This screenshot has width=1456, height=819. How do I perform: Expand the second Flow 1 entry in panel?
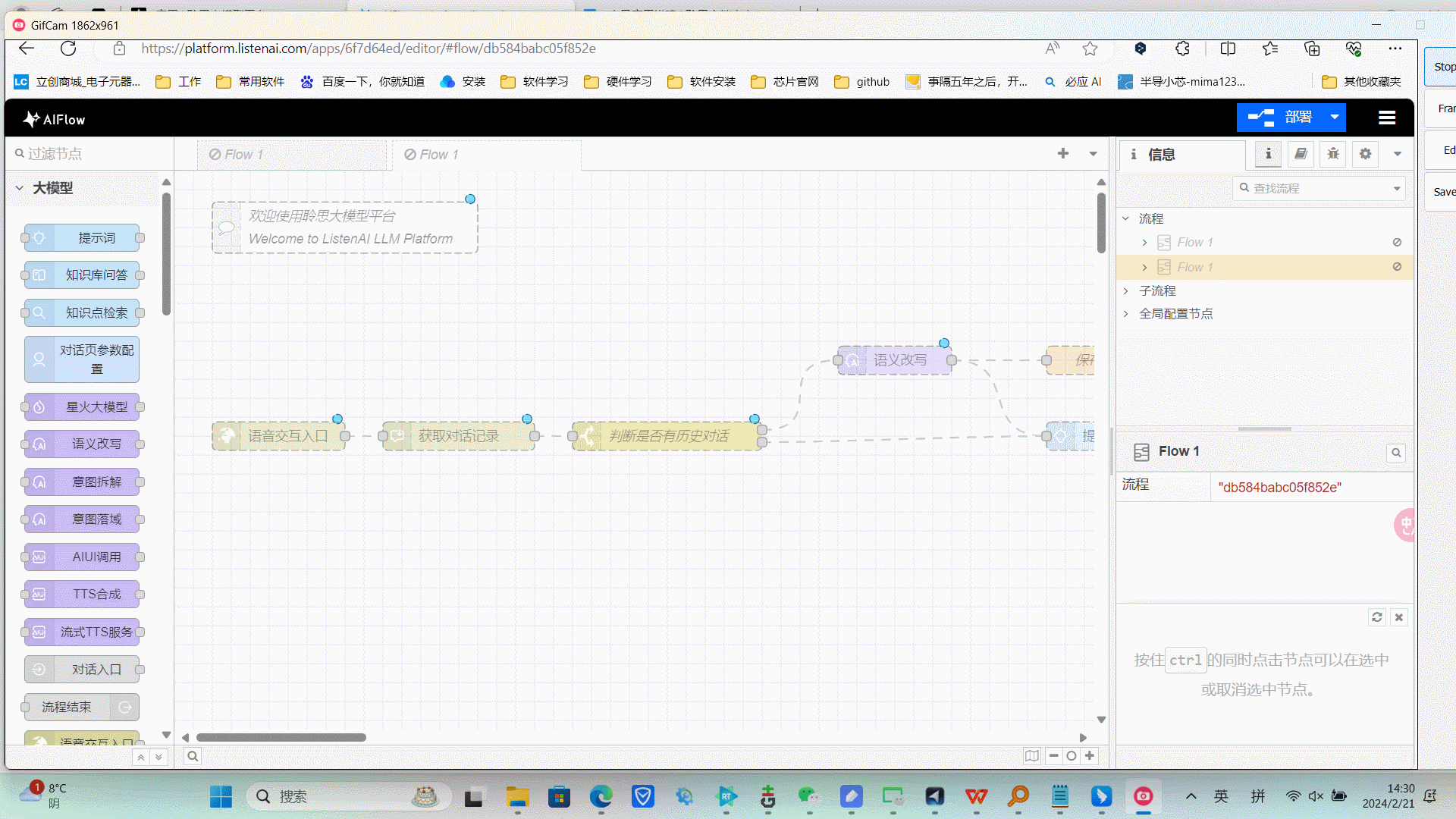[x=1144, y=266]
